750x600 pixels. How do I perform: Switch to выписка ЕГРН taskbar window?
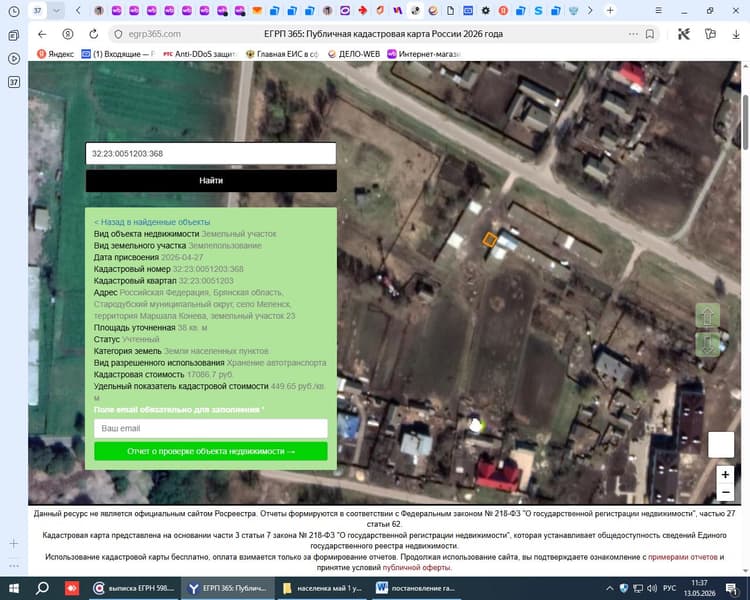click(134, 588)
